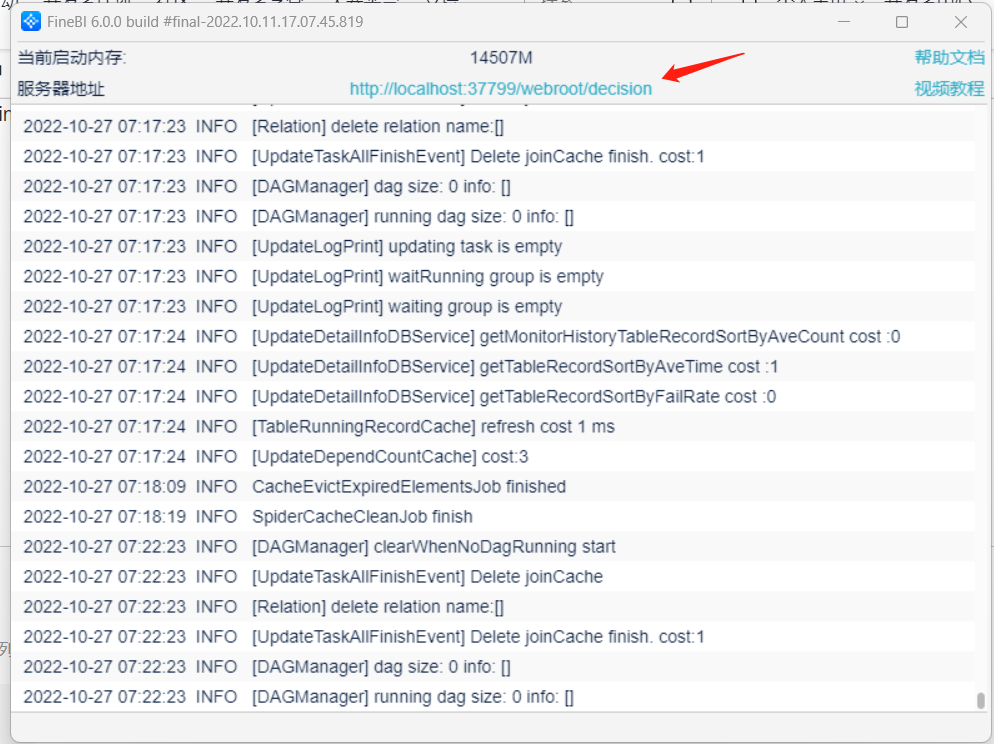Select the TableRunningRecordCache refresh log line

tap(493, 427)
